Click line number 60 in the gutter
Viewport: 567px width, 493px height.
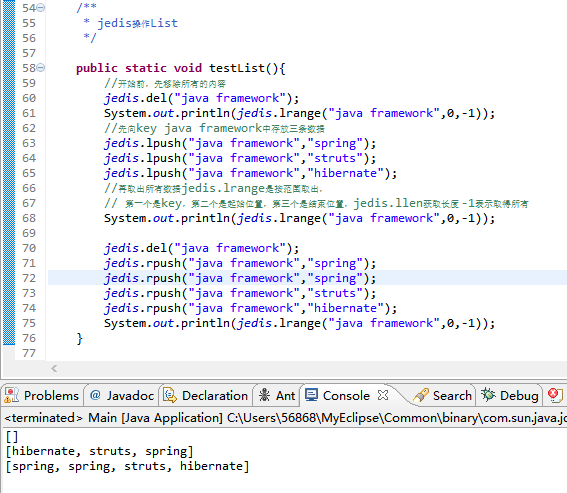point(29,98)
